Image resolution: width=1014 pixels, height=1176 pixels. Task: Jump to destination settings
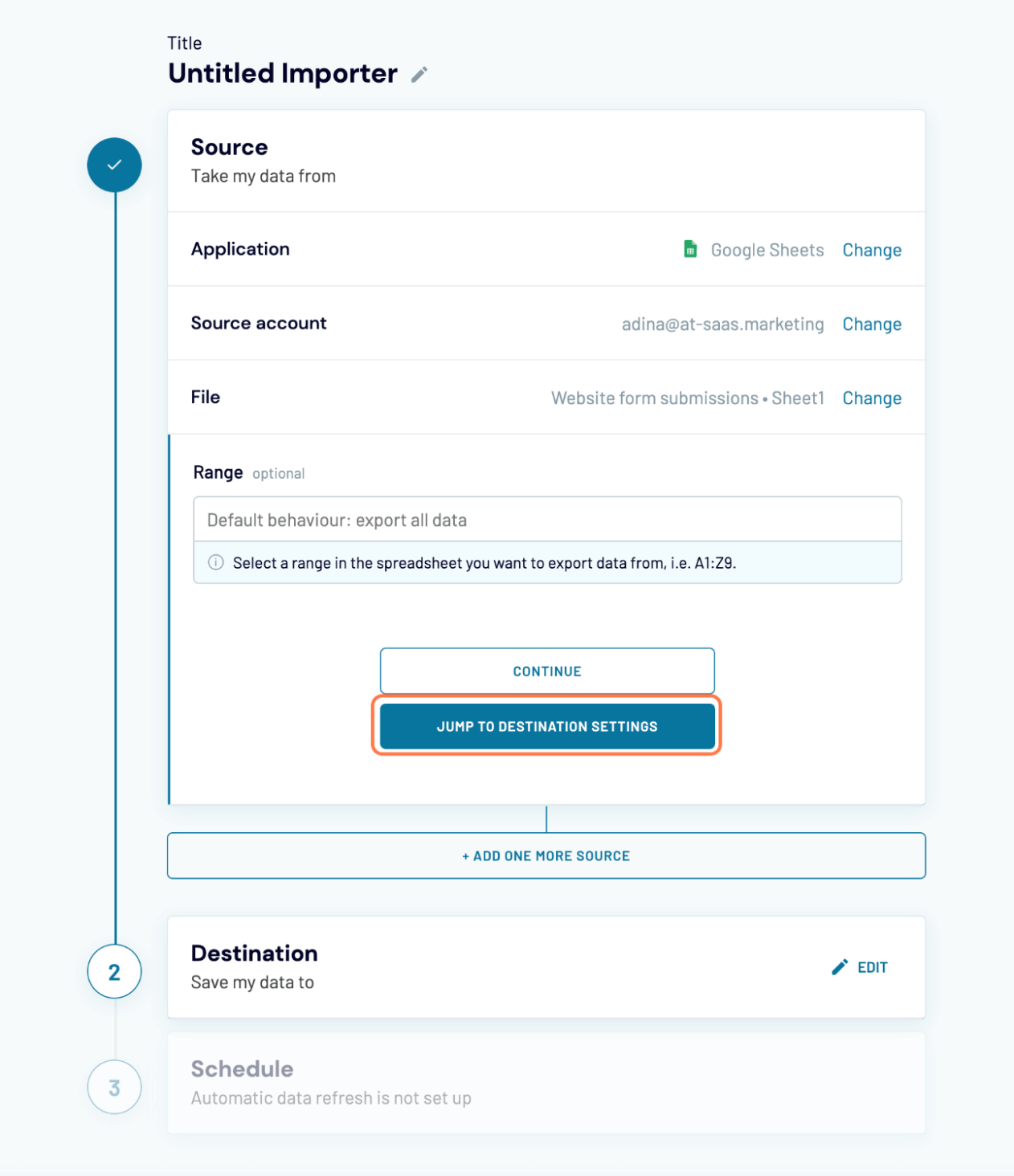point(546,726)
